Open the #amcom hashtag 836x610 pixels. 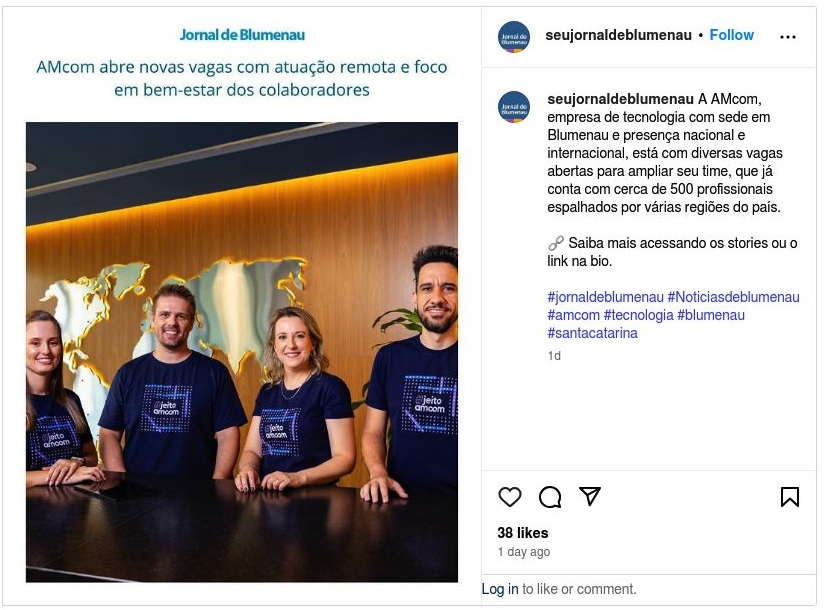[574, 315]
